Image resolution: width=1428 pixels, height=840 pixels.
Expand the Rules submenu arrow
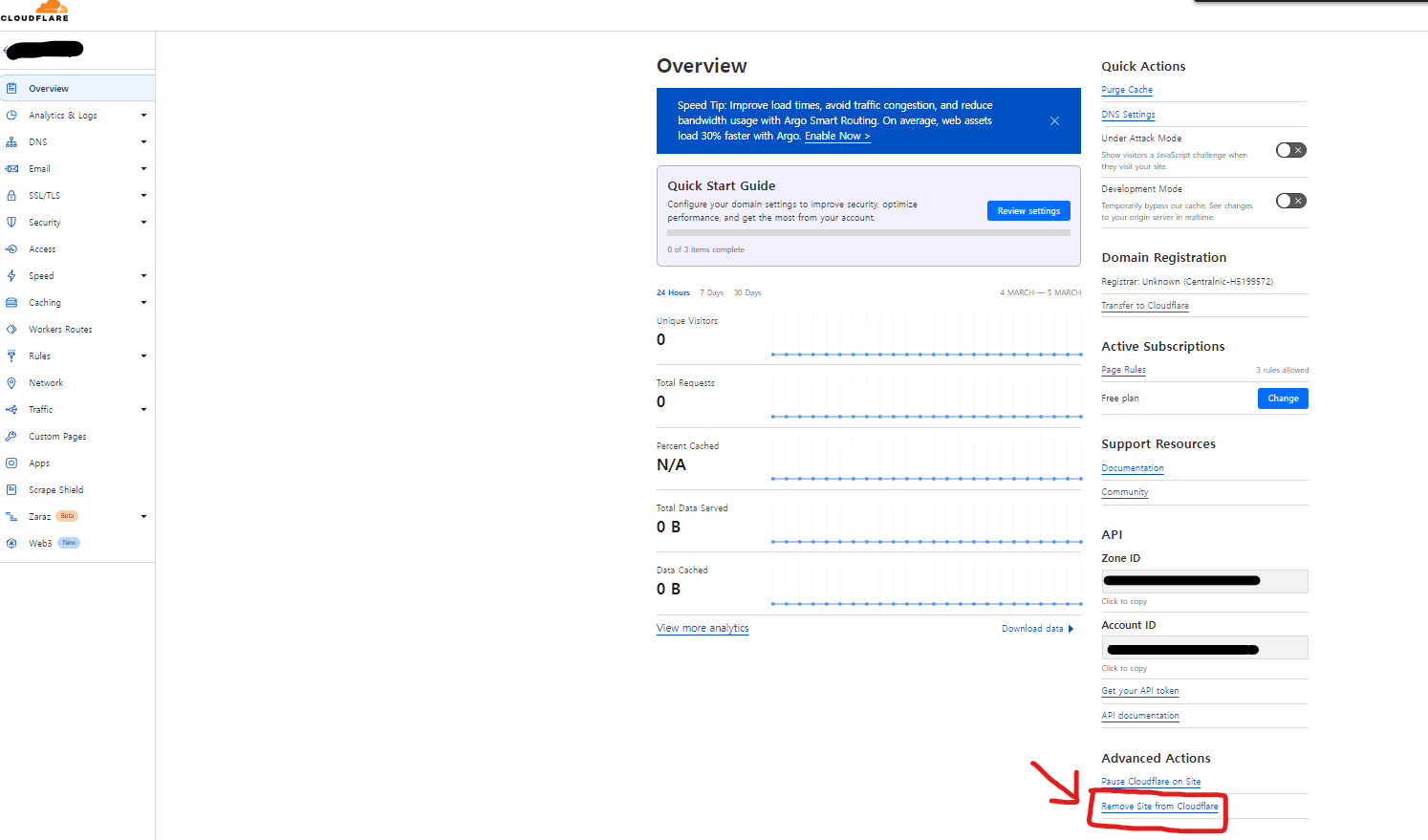tap(143, 355)
